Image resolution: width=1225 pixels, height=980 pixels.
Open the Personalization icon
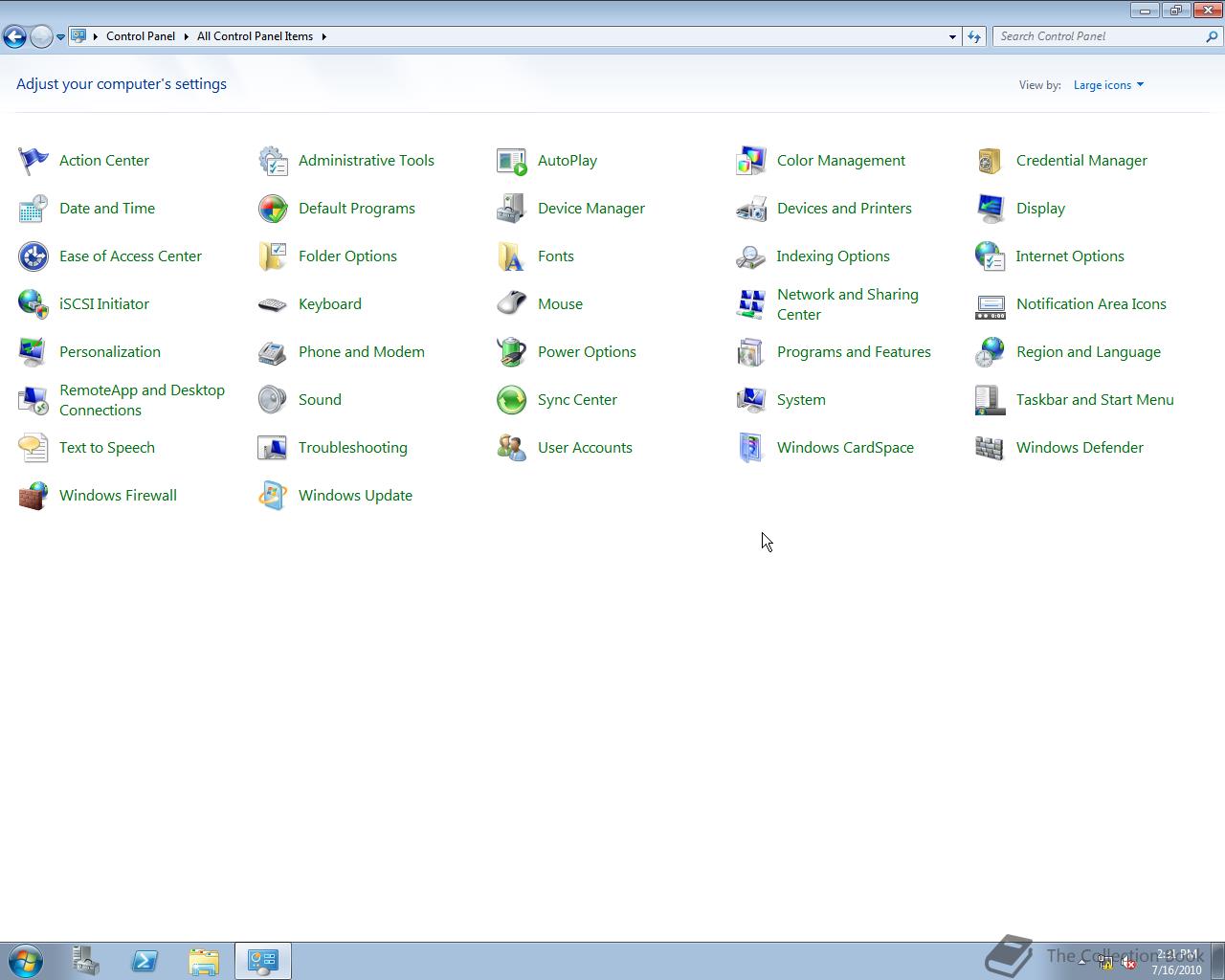(33, 352)
